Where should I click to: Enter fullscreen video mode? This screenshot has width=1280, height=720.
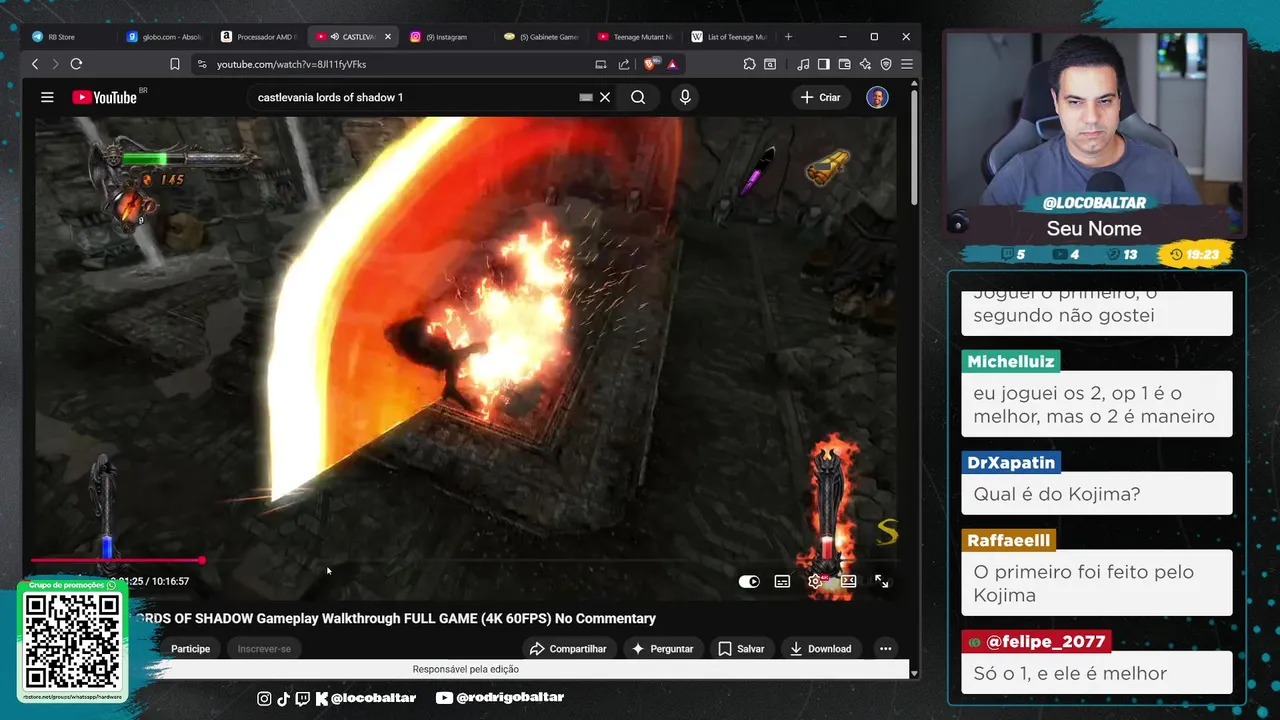click(882, 581)
